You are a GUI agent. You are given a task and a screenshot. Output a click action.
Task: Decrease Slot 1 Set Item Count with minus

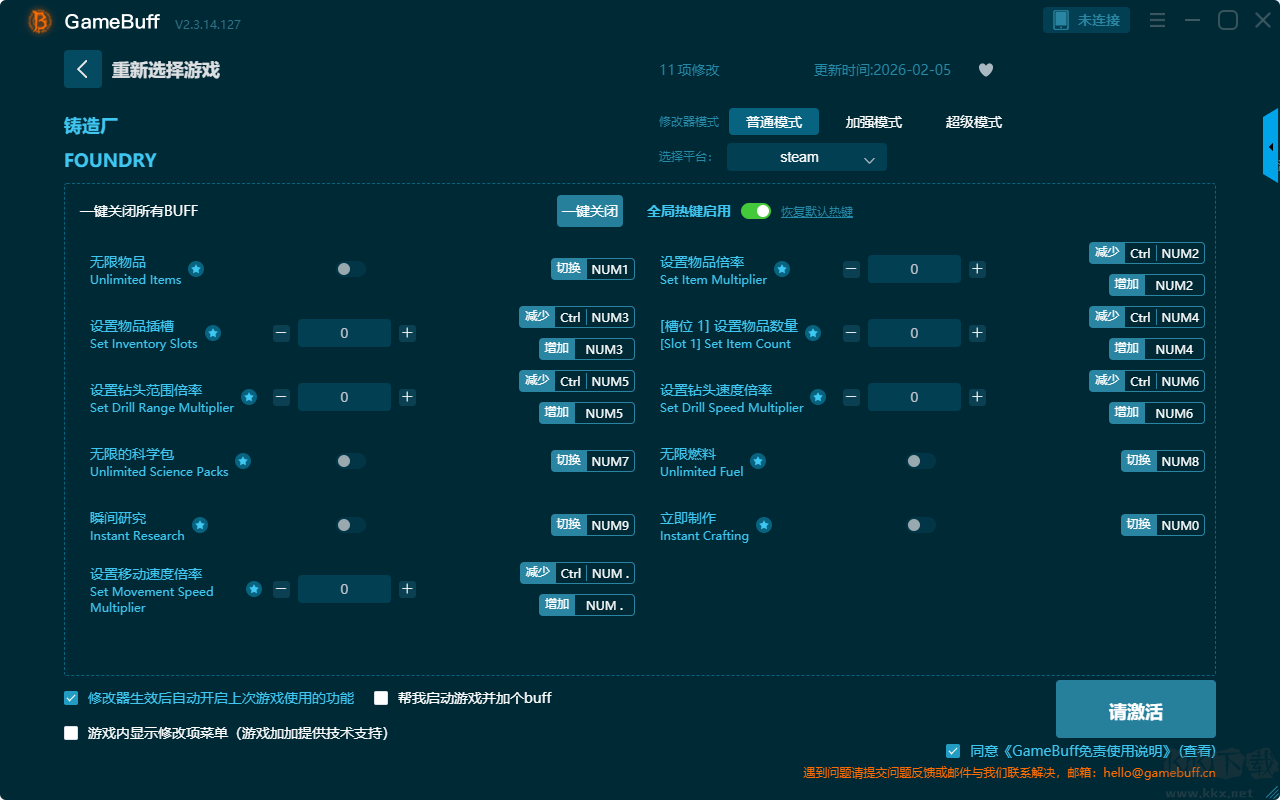point(851,333)
